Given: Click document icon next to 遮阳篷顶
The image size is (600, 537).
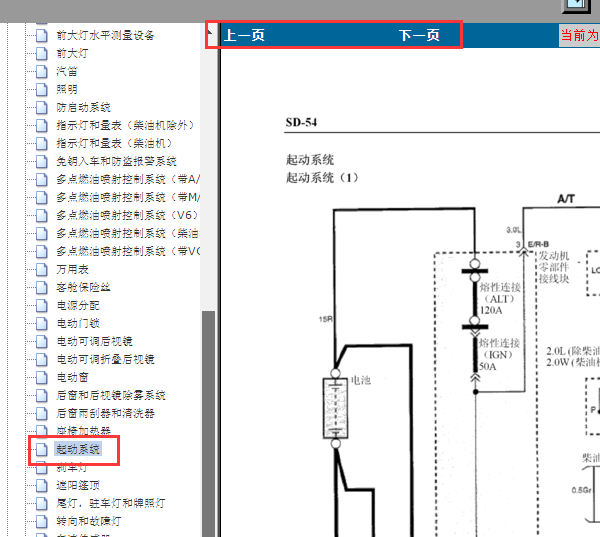Looking at the screenshot, I should click(x=42, y=485).
